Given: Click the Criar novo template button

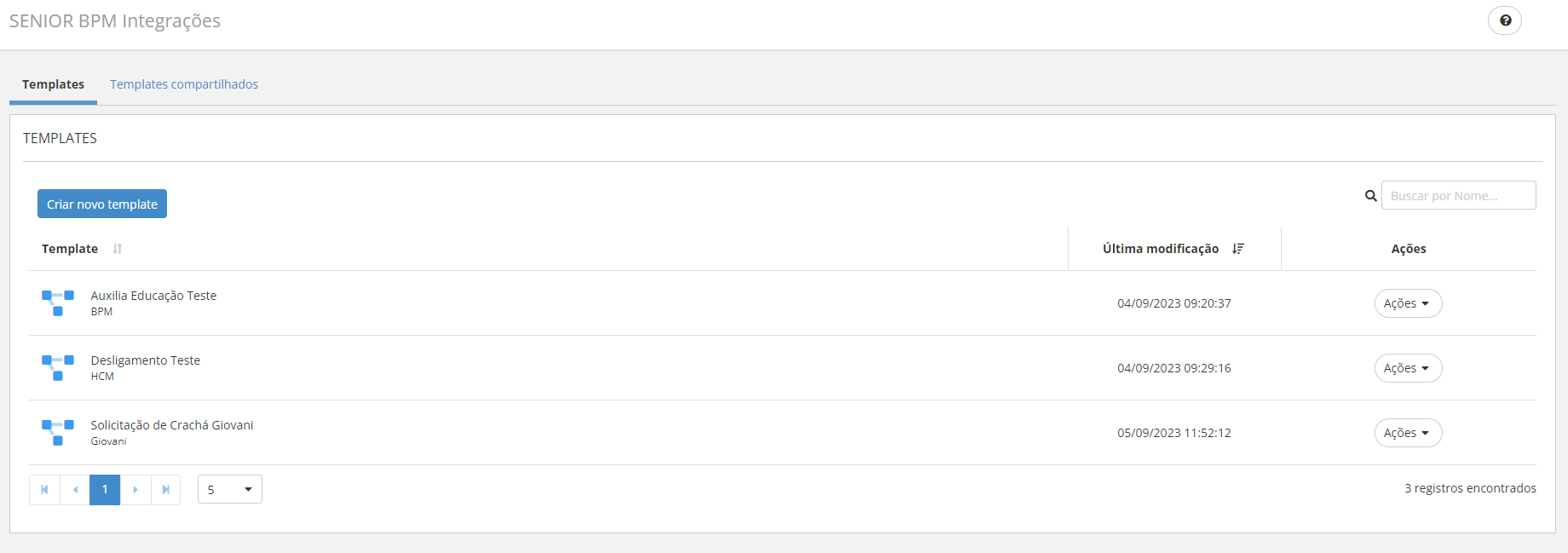Looking at the screenshot, I should pyautogui.click(x=102, y=204).
